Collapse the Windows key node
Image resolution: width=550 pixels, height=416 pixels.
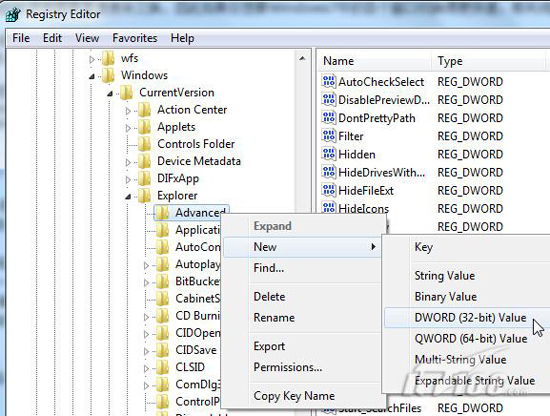click(x=92, y=76)
